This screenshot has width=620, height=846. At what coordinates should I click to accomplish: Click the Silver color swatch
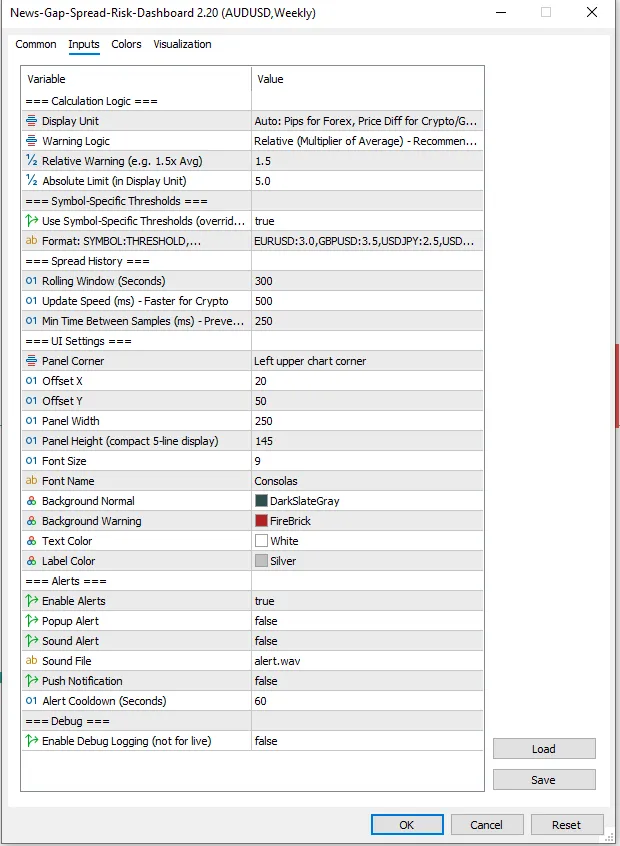coord(261,561)
